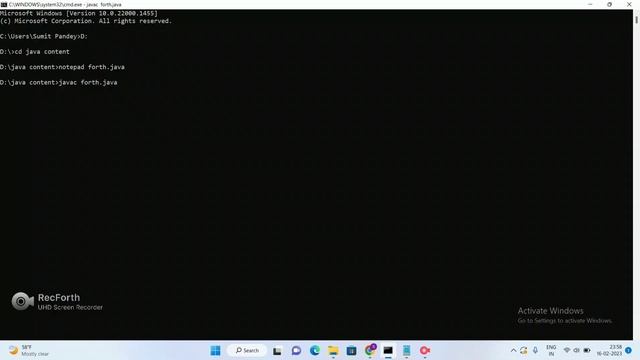This screenshot has height=360, width=640.
Task: Open Microsoft Store from the taskbar
Action: (351, 350)
